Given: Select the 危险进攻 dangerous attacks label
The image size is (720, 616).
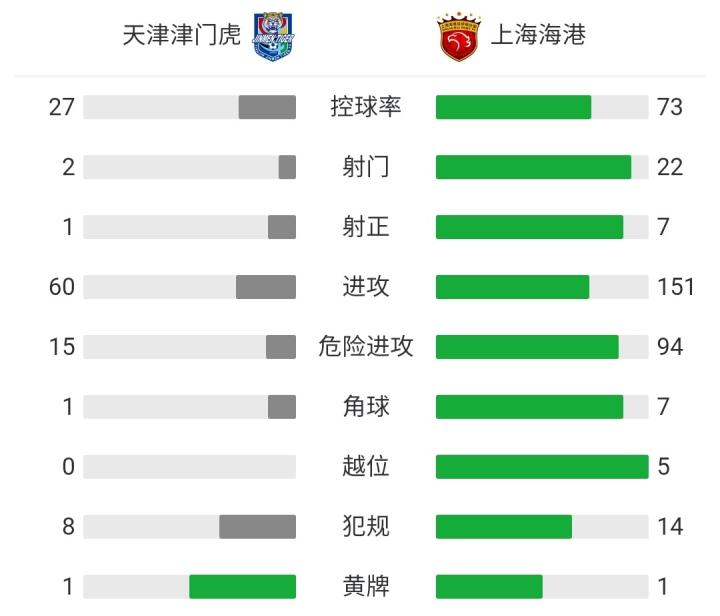Looking at the screenshot, I should [365, 347].
